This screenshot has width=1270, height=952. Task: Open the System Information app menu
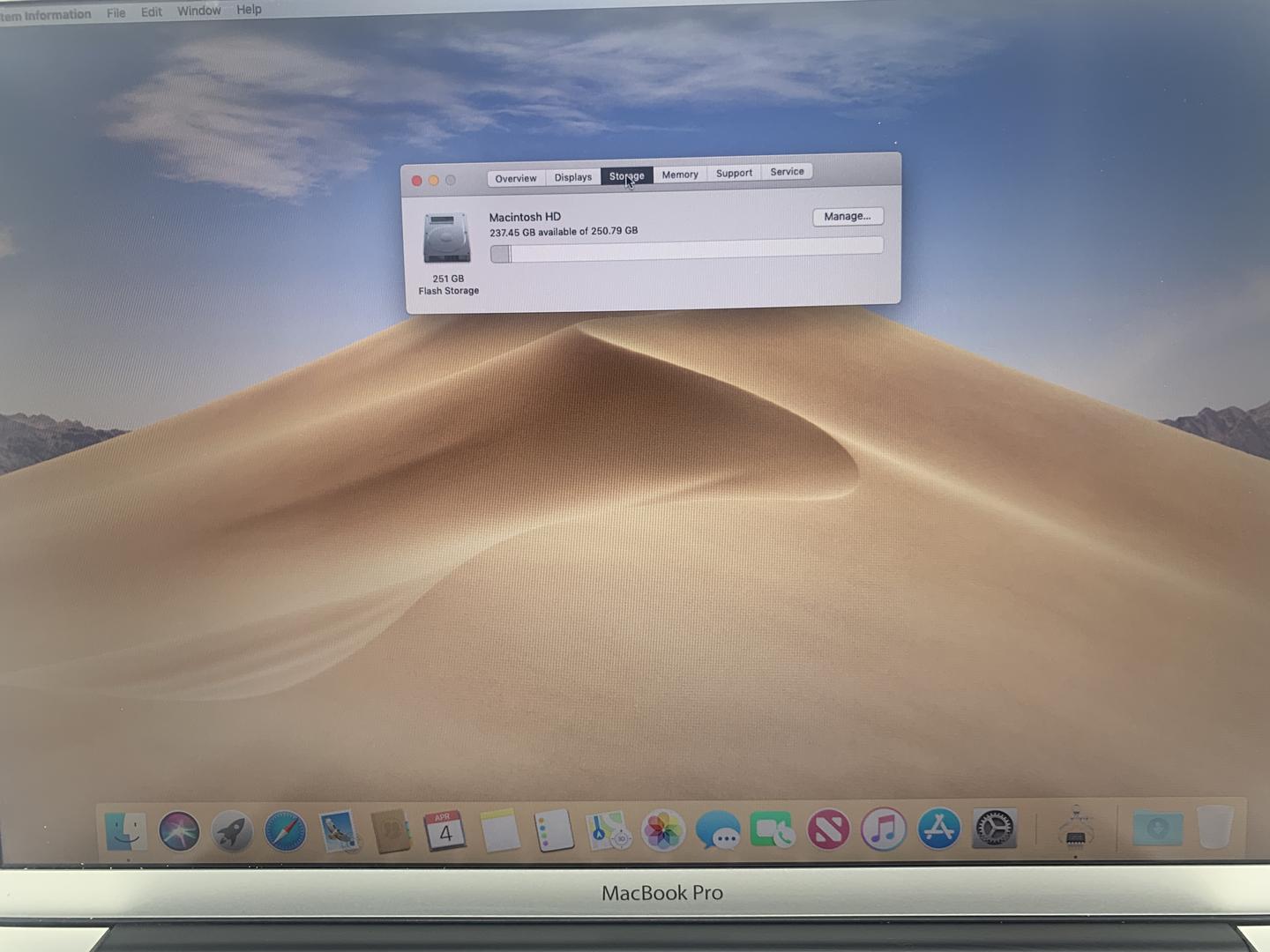pos(45,15)
